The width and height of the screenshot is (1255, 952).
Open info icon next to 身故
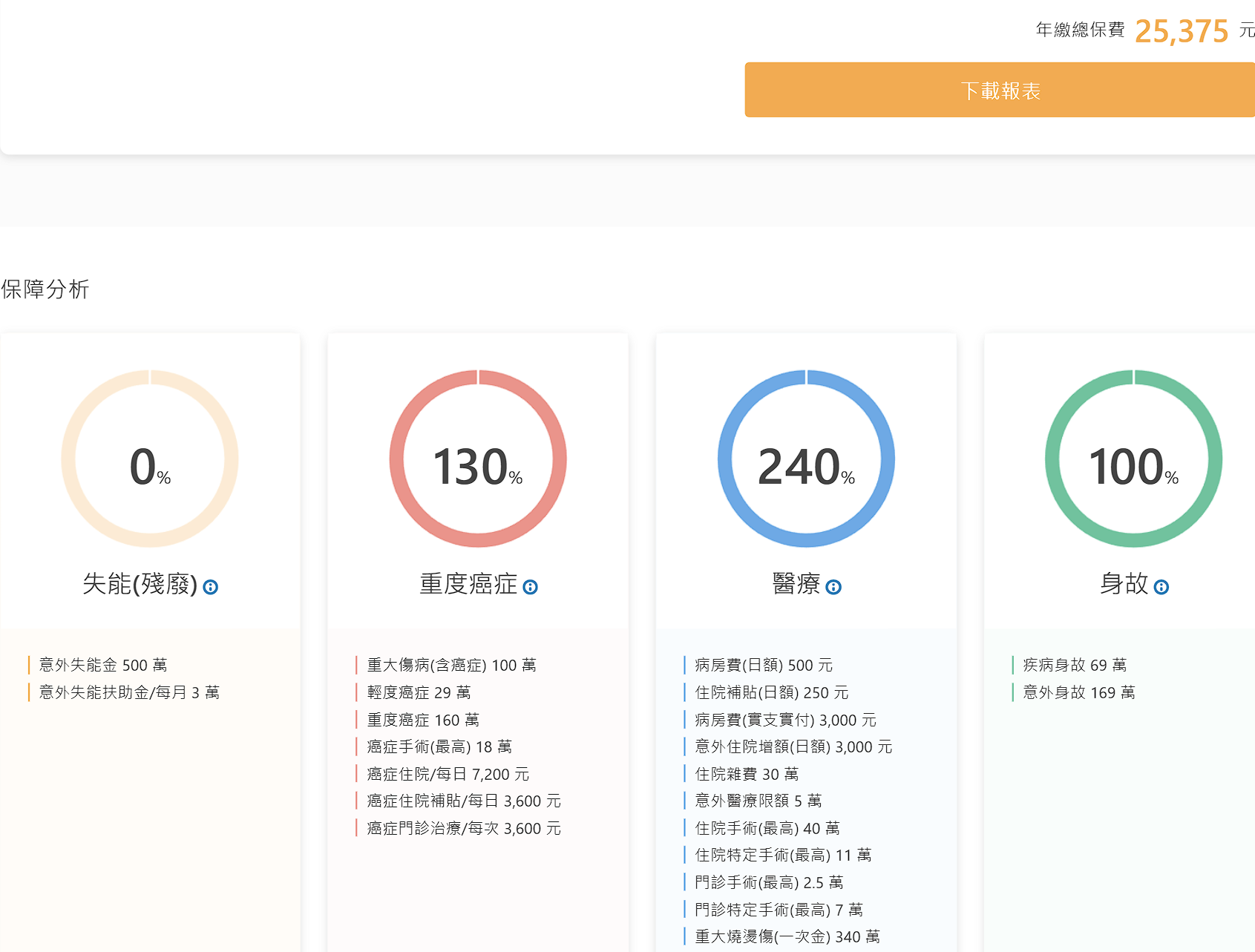point(1161,587)
